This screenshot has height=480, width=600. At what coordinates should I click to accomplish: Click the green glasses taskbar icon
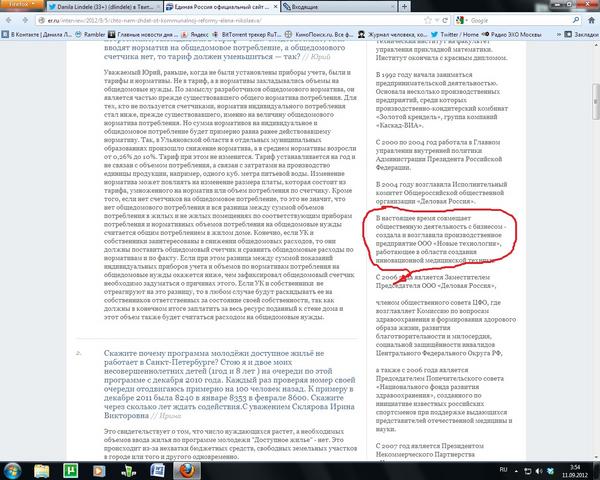tap(128, 471)
